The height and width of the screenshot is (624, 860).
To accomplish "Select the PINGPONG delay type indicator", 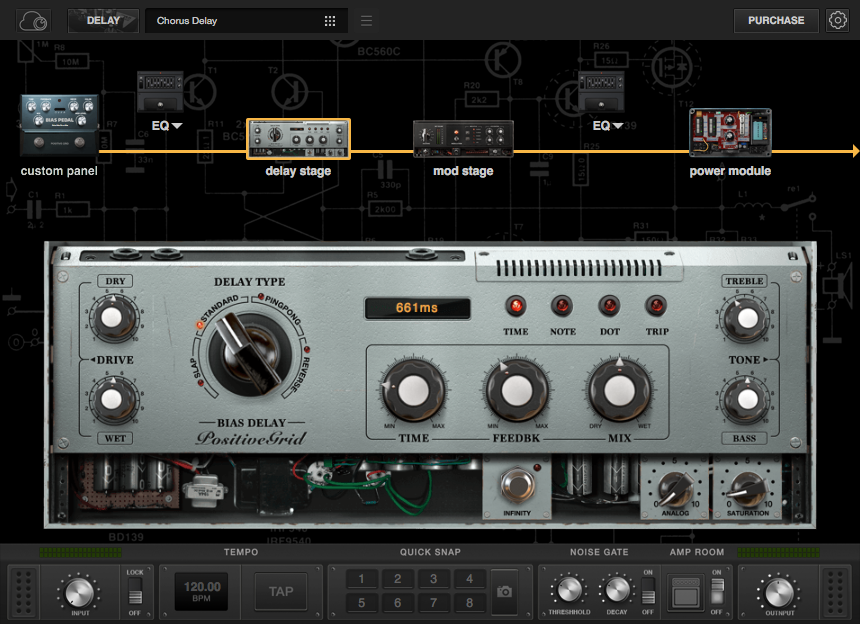I will click(x=261, y=297).
